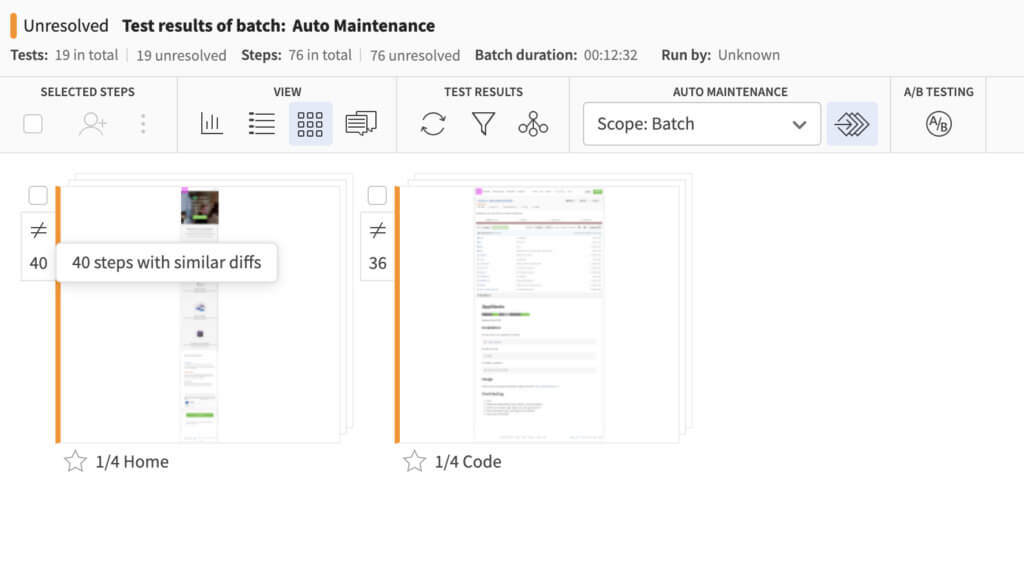Select the grid thumbnails view
The image size is (1024, 583).
pyautogui.click(x=310, y=124)
